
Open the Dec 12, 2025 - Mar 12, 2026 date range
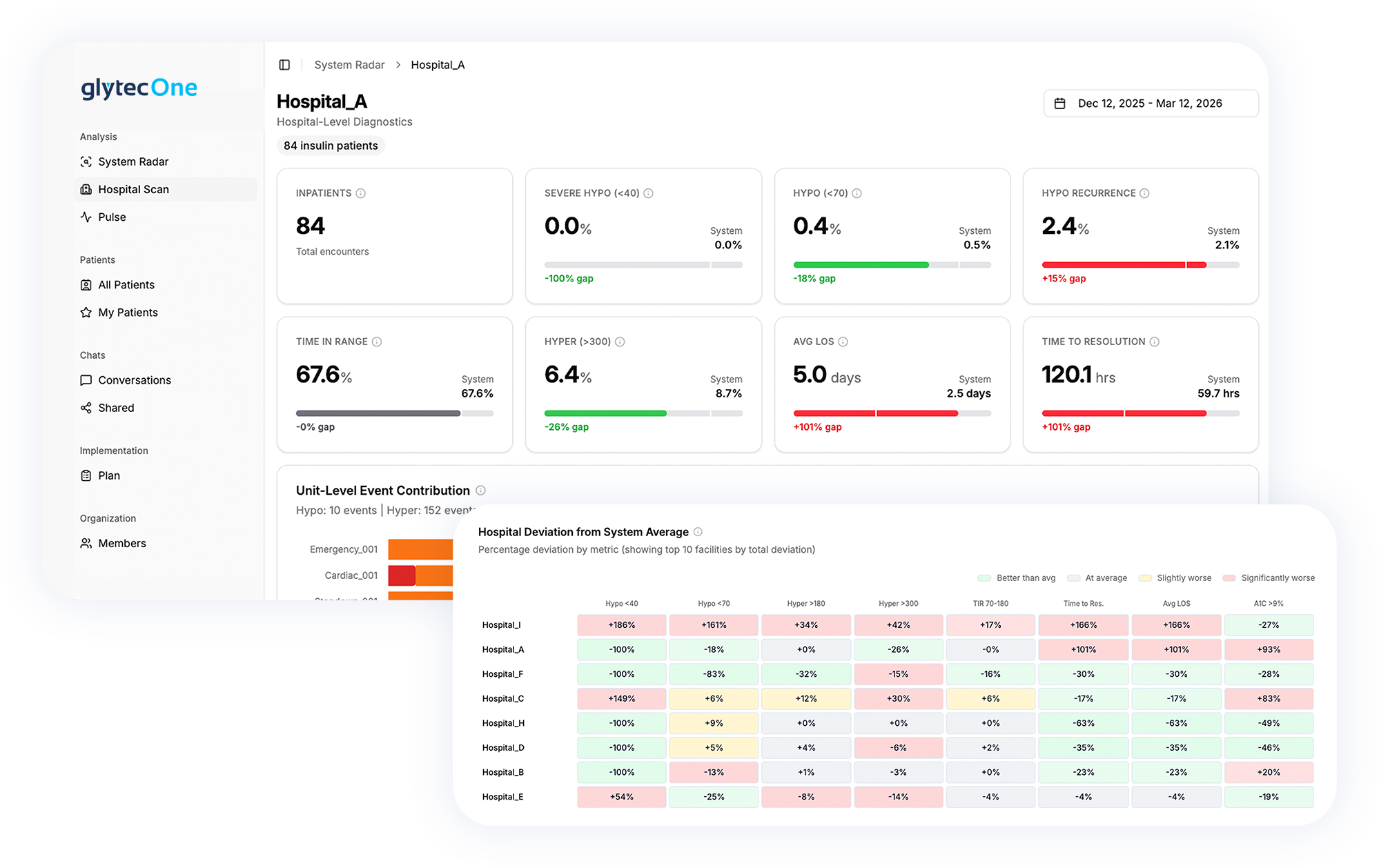click(1151, 103)
